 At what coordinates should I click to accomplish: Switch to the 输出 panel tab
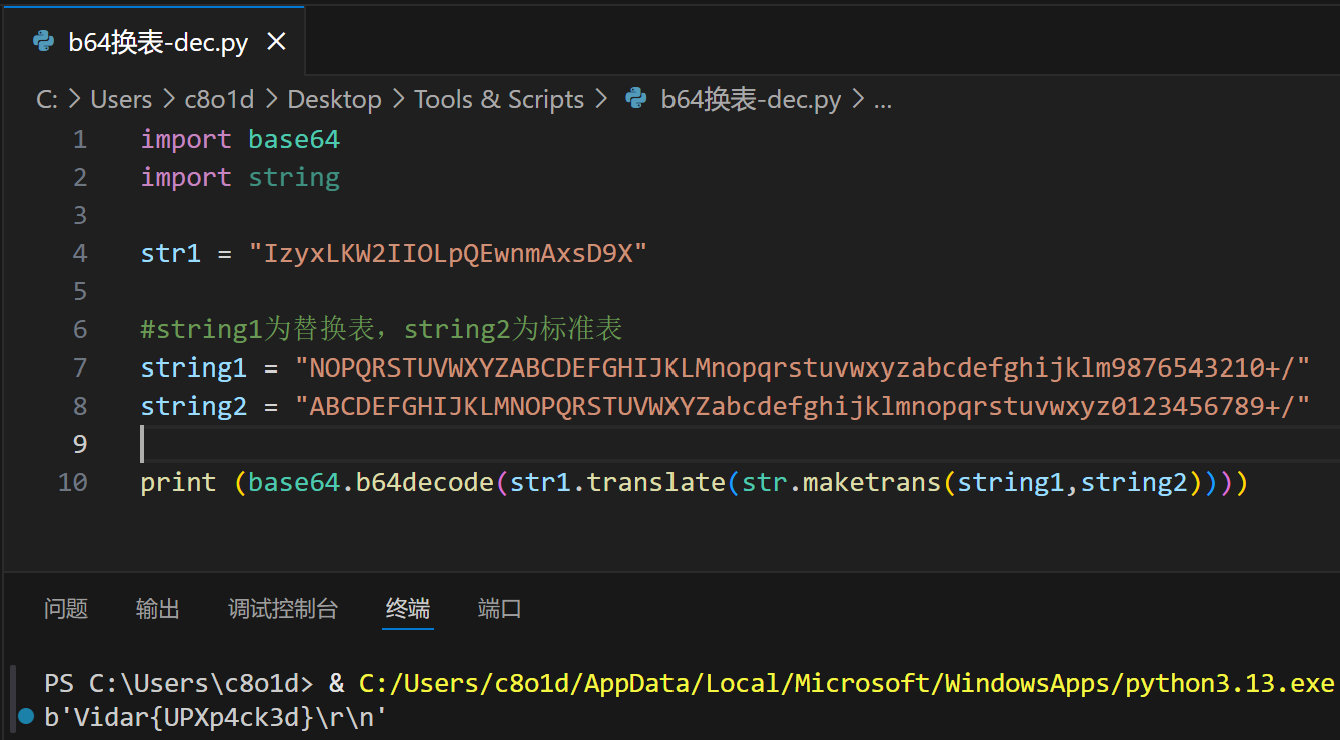click(x=158, y=608)
